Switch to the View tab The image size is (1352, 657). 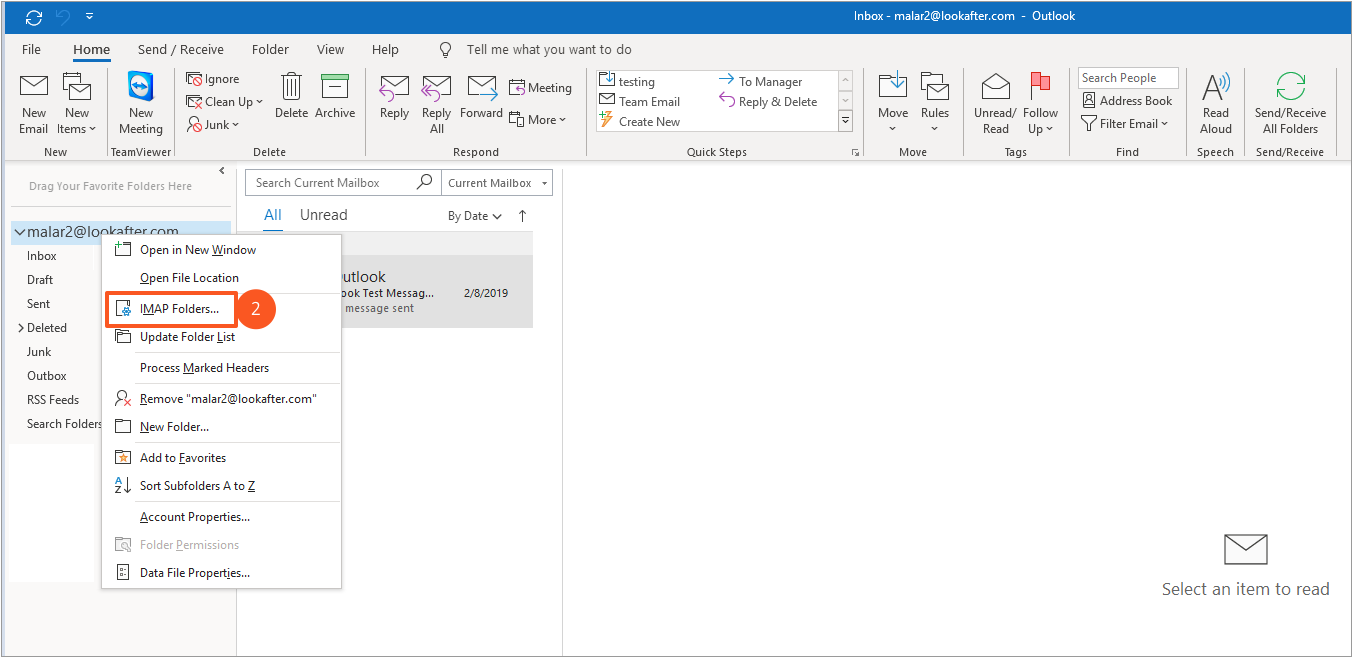[330, 49]
